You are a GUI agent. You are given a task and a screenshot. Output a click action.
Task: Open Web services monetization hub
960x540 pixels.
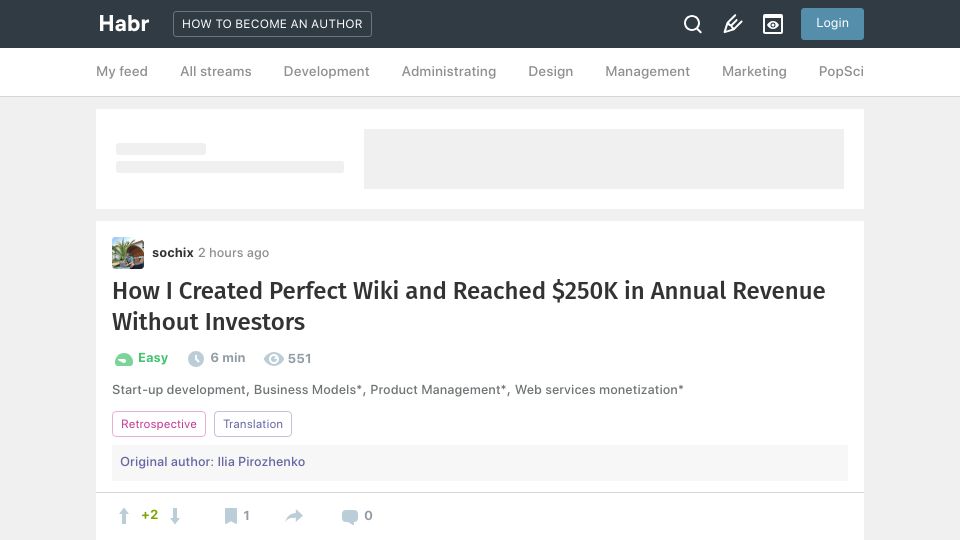598,390
